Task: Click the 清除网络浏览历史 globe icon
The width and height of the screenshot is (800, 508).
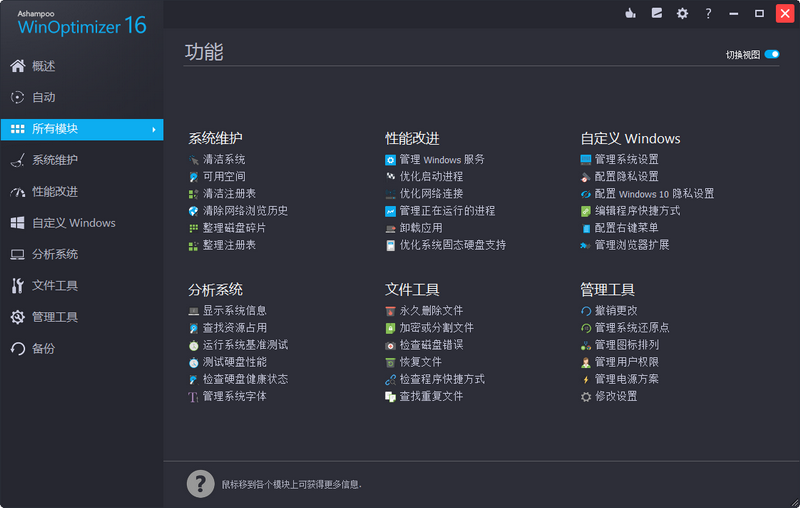Action: tap(193, 211)
